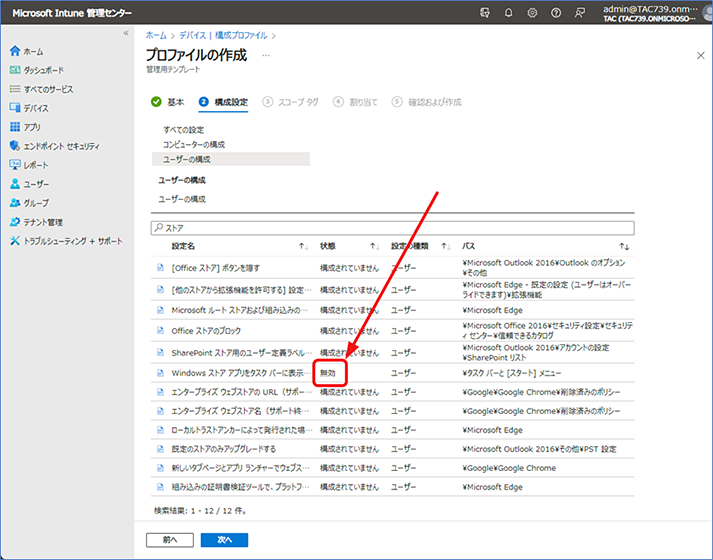Open ローカルトラストアンカーによって発行された setting
The image size is (713, 560).
pos(242,430)
